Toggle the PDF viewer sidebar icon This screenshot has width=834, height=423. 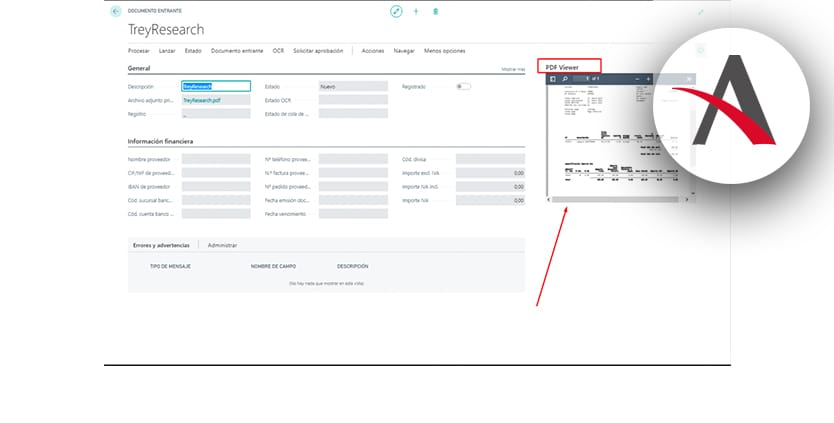click(x=553, y=79)
